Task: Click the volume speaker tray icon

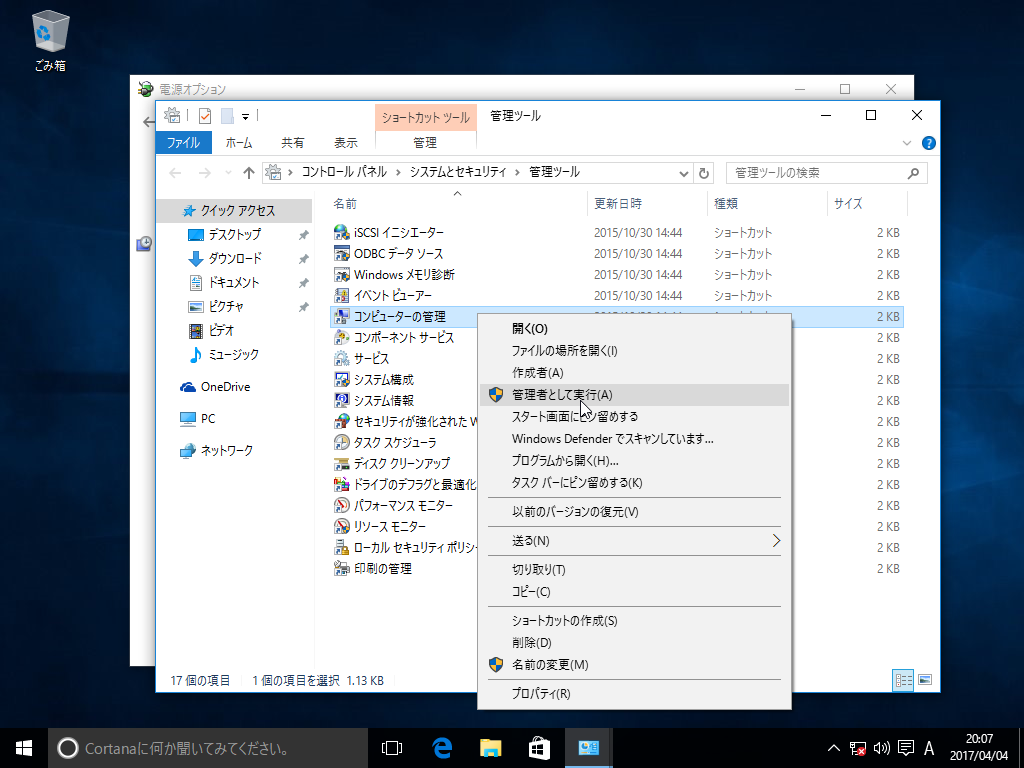Action: [x=882, y=748]
